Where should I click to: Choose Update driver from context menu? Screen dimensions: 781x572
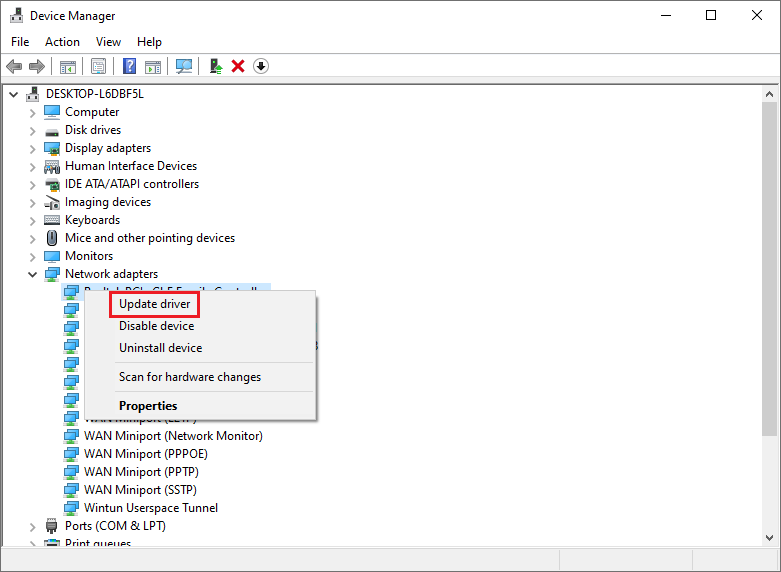coord(154,304)
